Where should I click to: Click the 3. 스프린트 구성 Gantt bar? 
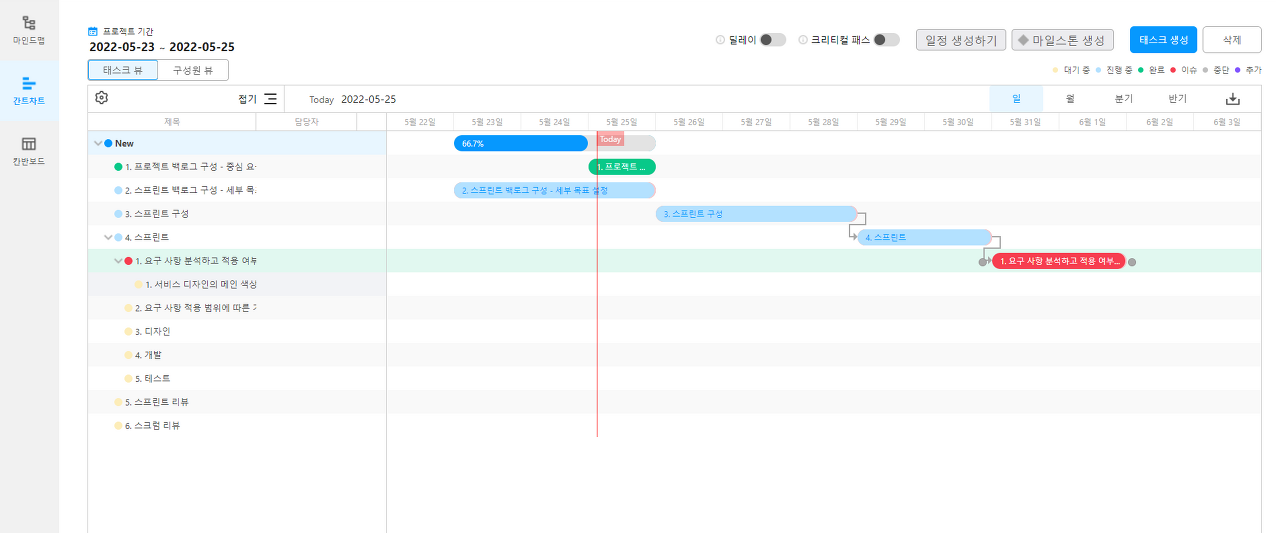pyautogui.click(x=757, y=214)
